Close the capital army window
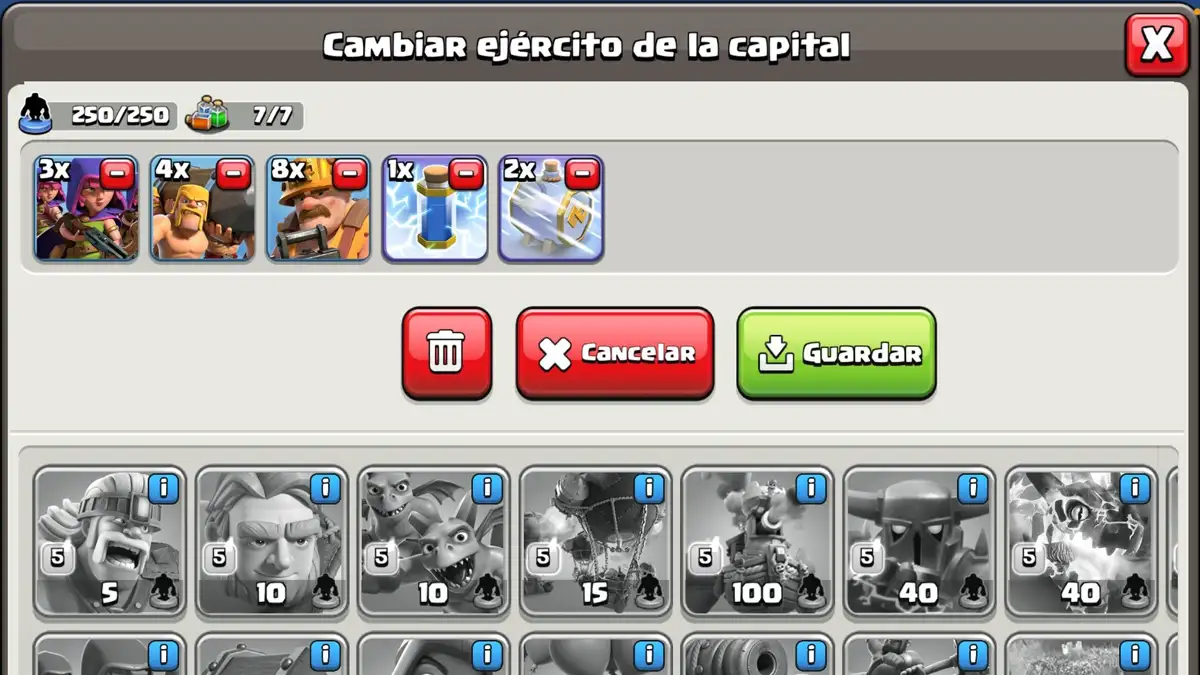Screen dimensions: 1200x675 pos(1156,44)
